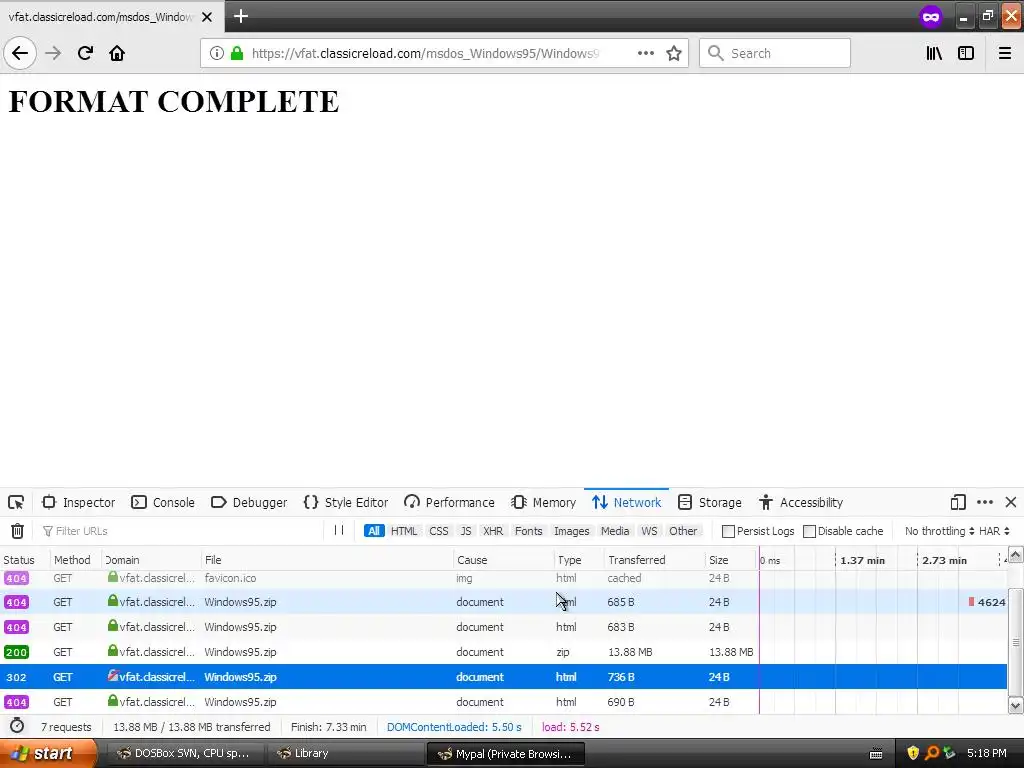Click the performance analysis stopwatch icon
The image size is (1024, 768).
tap(17, 726)
